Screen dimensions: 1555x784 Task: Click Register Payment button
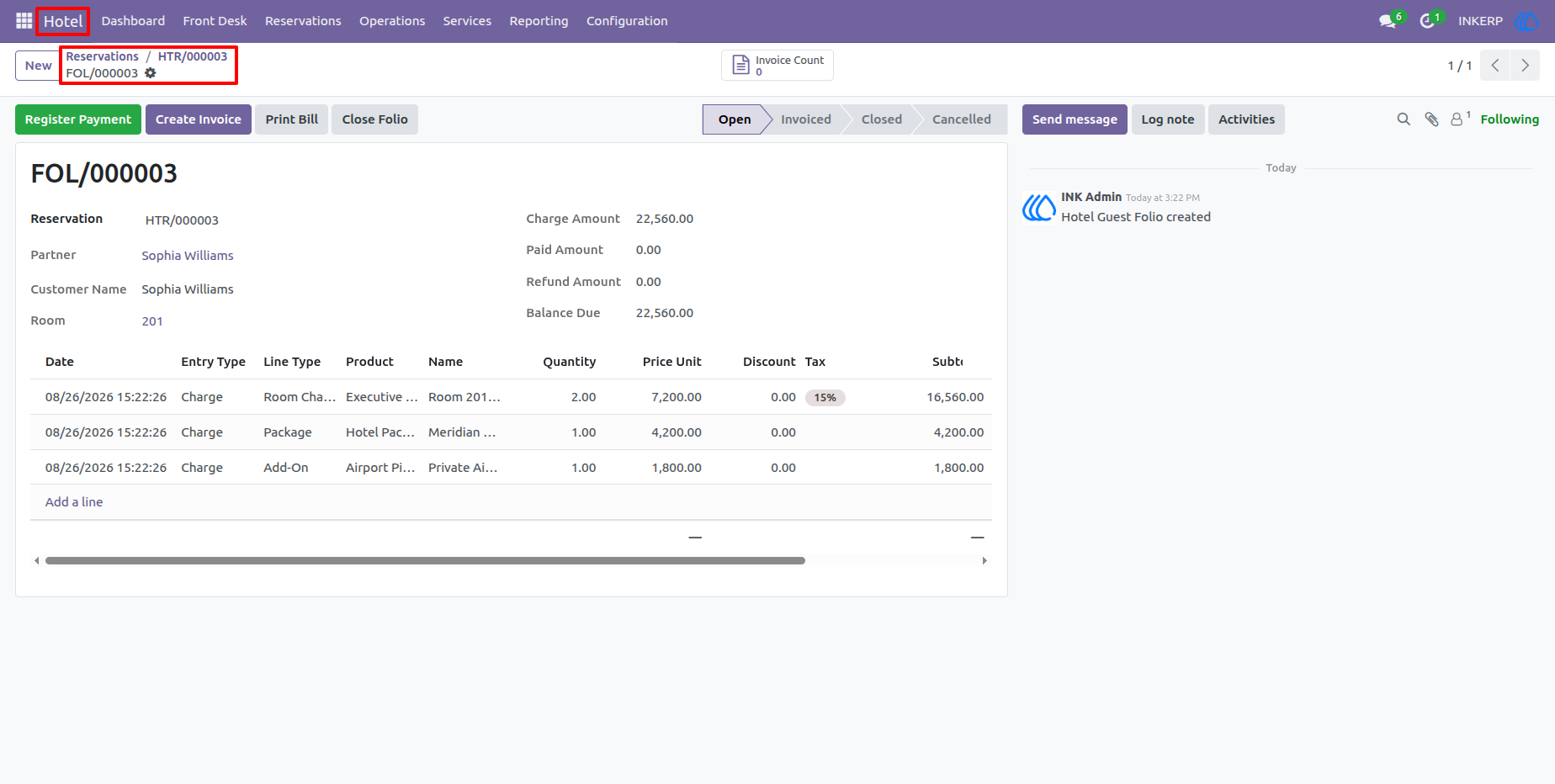(78, 119)
